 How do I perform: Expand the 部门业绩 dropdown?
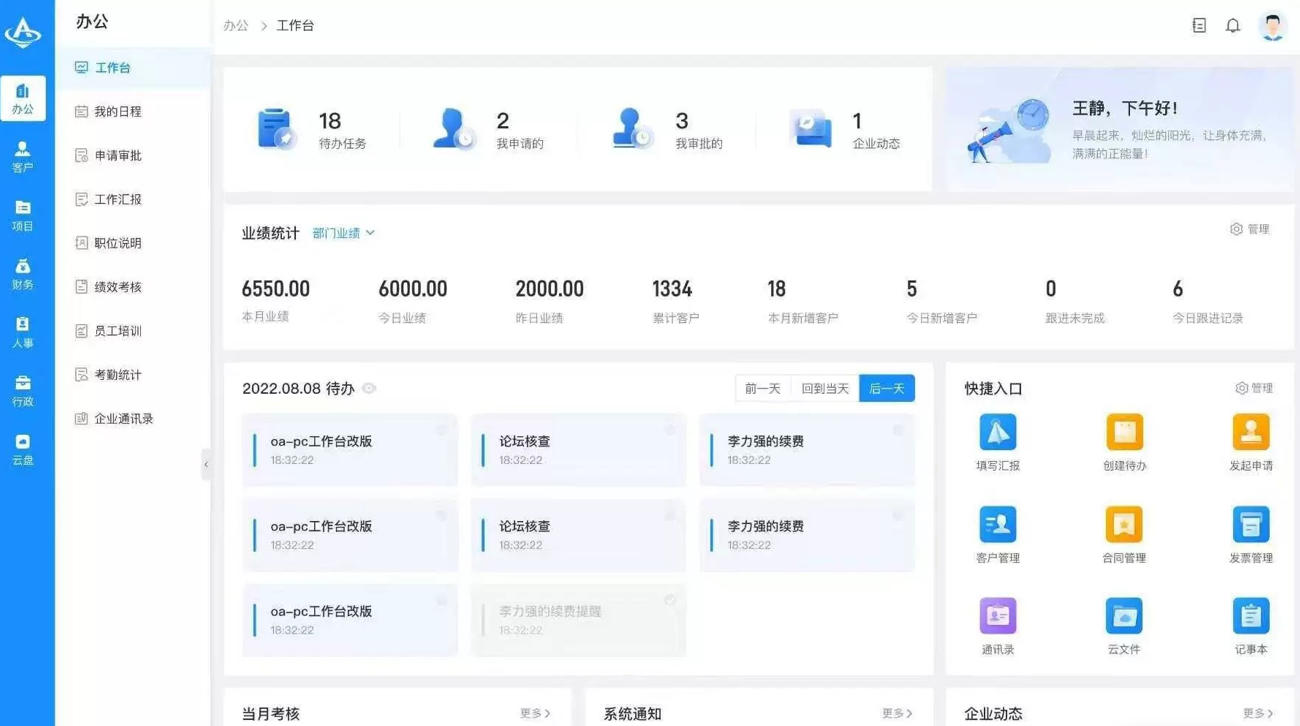point(343,233)
